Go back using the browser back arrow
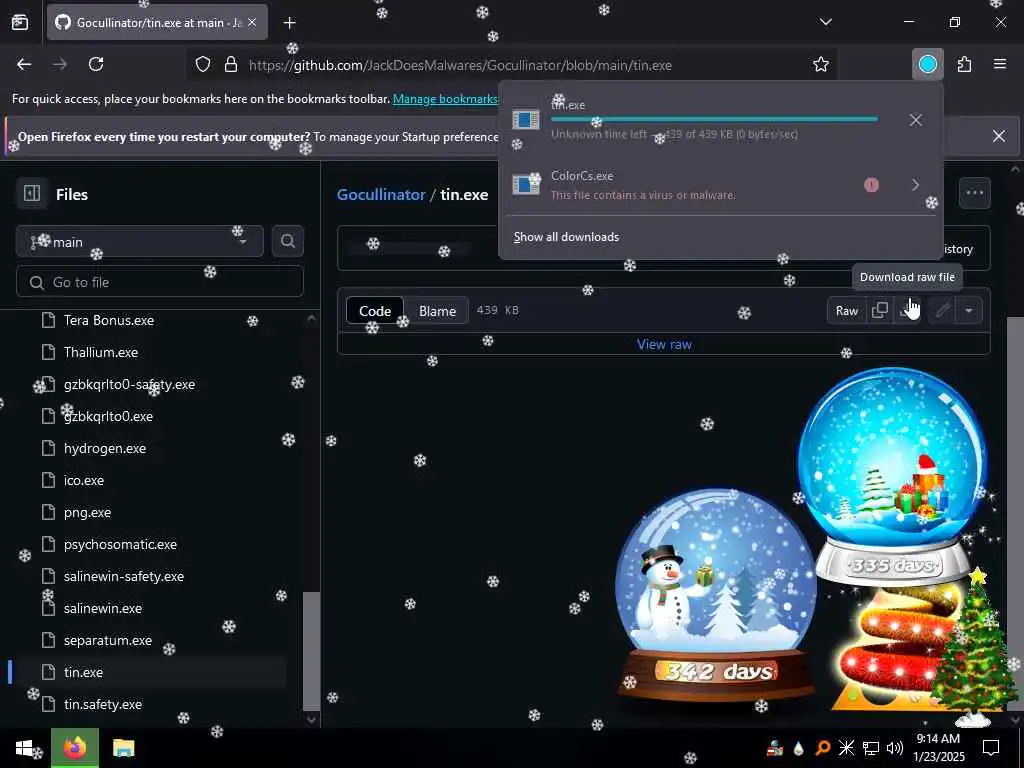 tap(24, 64)
